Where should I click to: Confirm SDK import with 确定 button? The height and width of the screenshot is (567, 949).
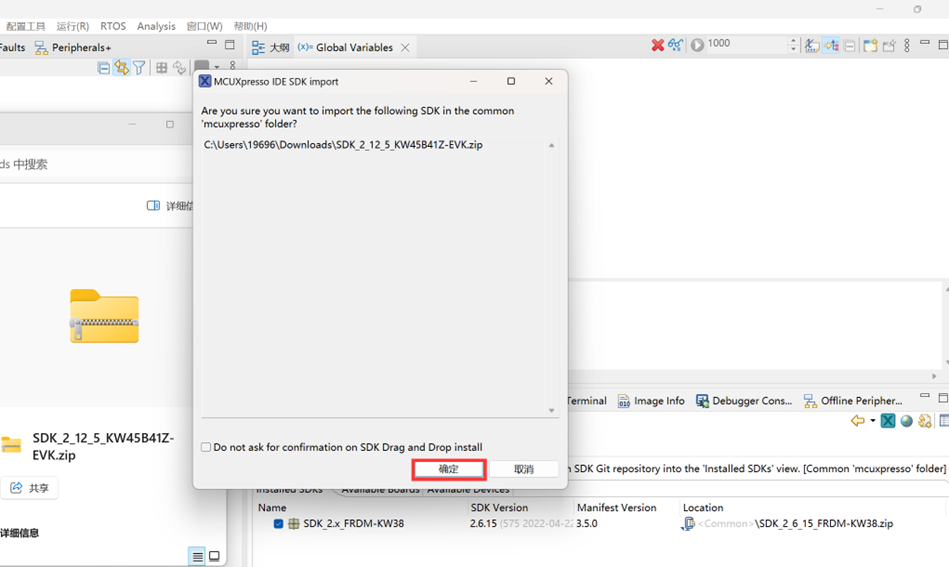pyautogui.click(x=448, y=469)
